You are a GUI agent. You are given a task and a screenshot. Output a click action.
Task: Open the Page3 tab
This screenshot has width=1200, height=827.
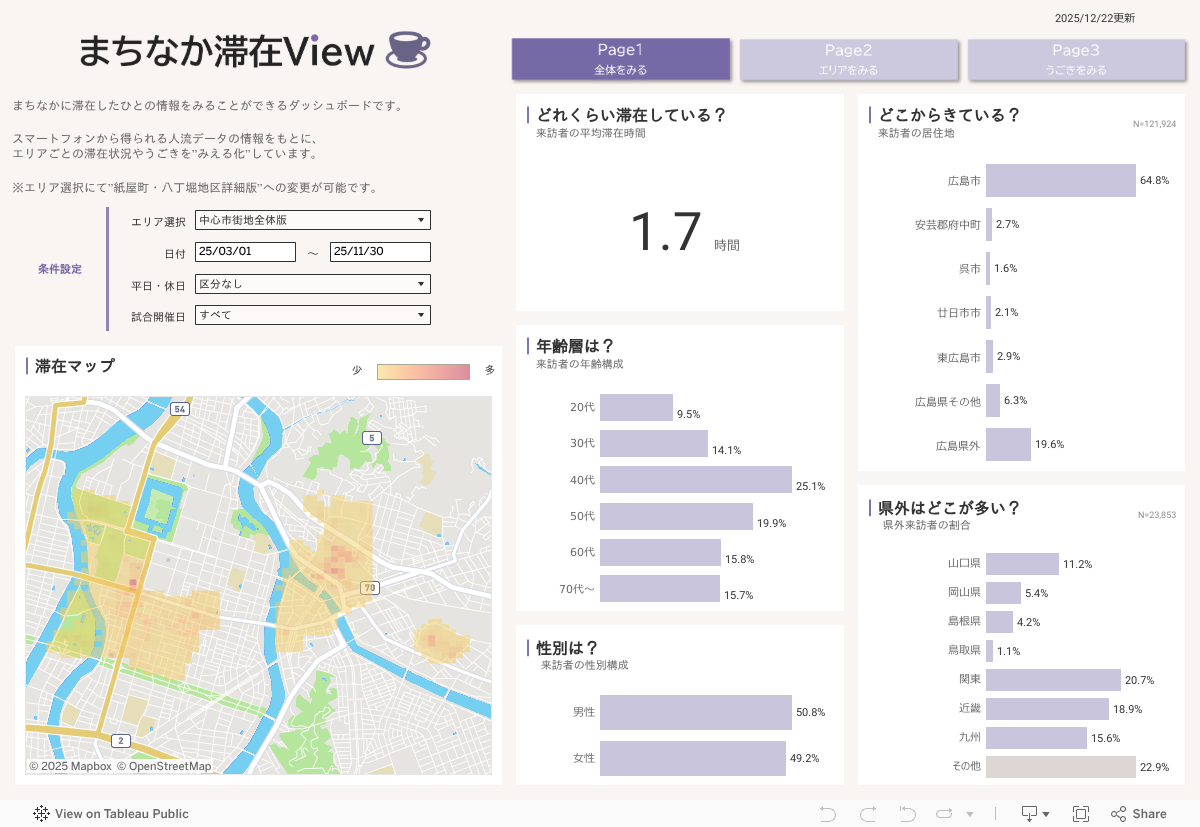click(1076, 59)
